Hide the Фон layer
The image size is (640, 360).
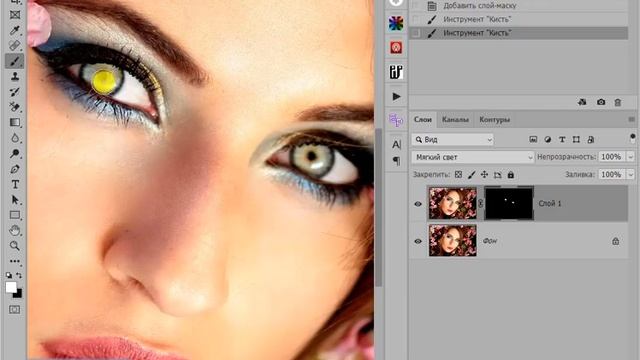coord(418,241)
